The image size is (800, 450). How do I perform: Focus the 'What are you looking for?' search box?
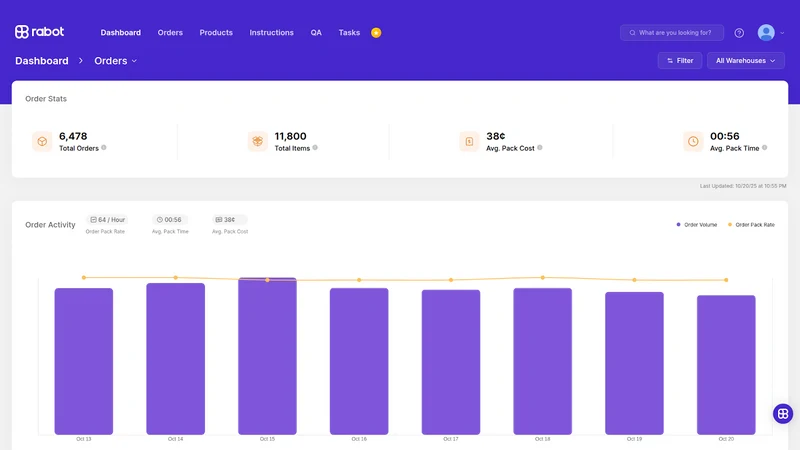[x=672, y=33]
